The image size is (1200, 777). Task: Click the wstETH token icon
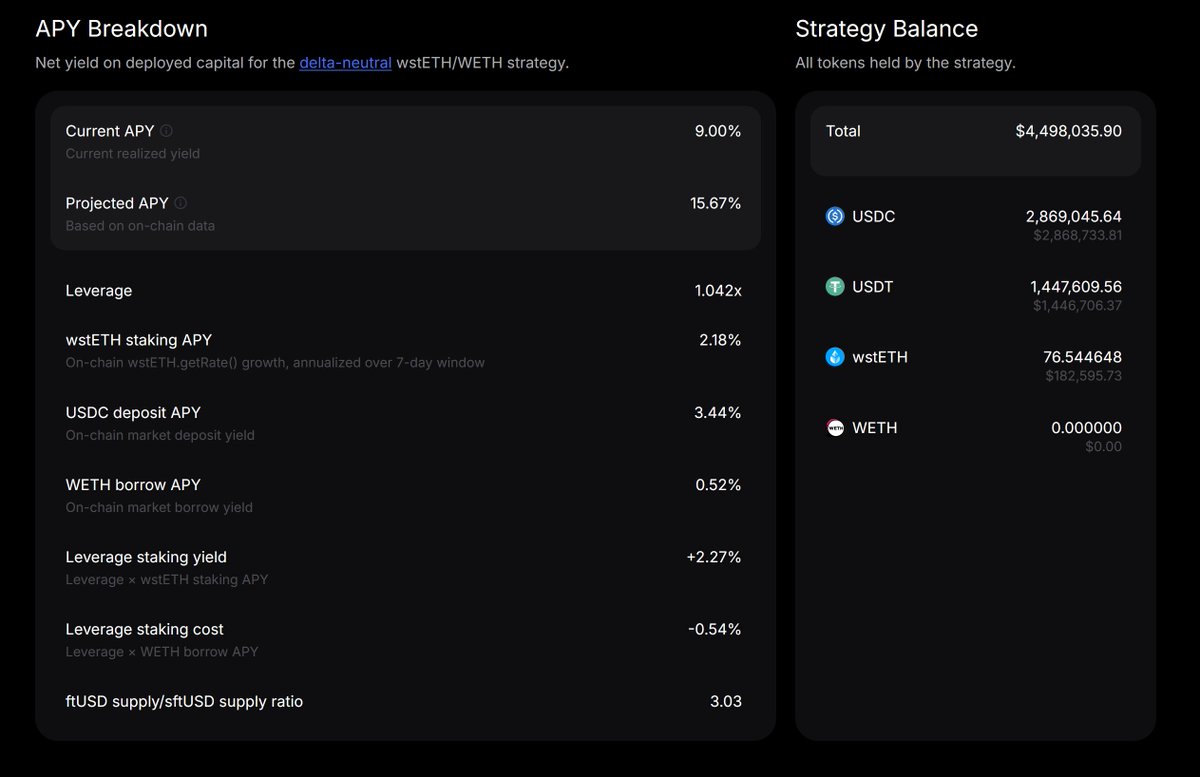coord(835,357)
